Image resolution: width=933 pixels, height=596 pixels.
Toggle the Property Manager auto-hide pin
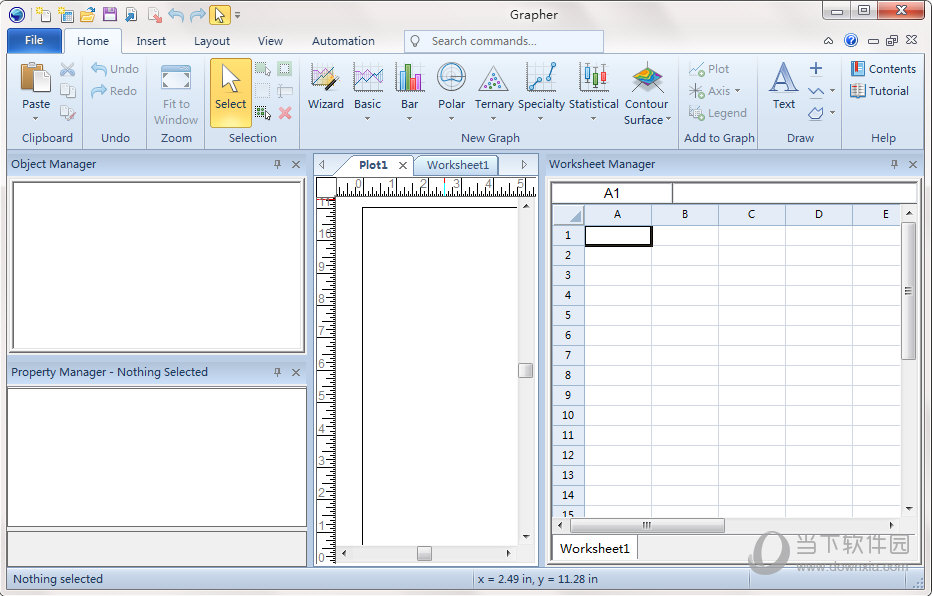(277, 372)
